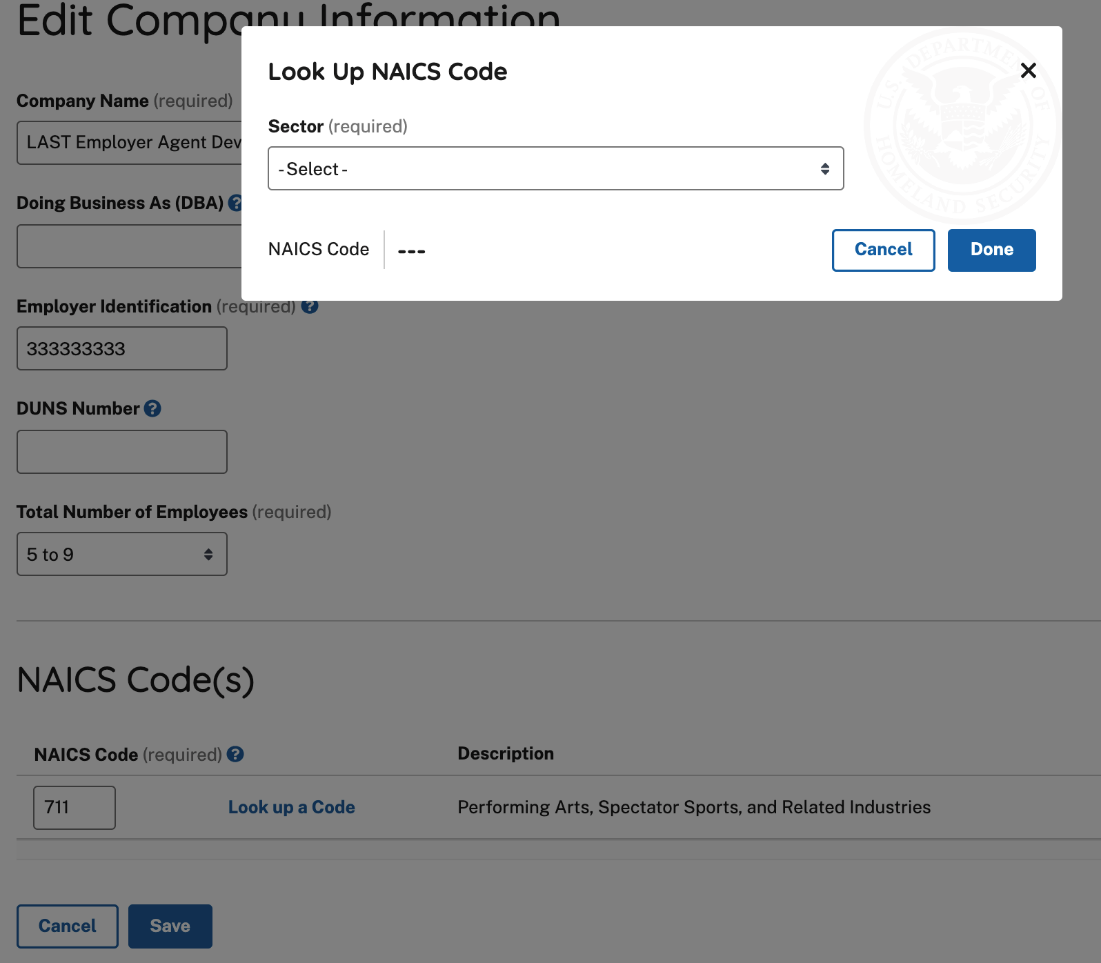Screen dimensions: 1101x963
Task: Close the Look Up NAICS Code dialog
Action: [x=1028, y=70]
